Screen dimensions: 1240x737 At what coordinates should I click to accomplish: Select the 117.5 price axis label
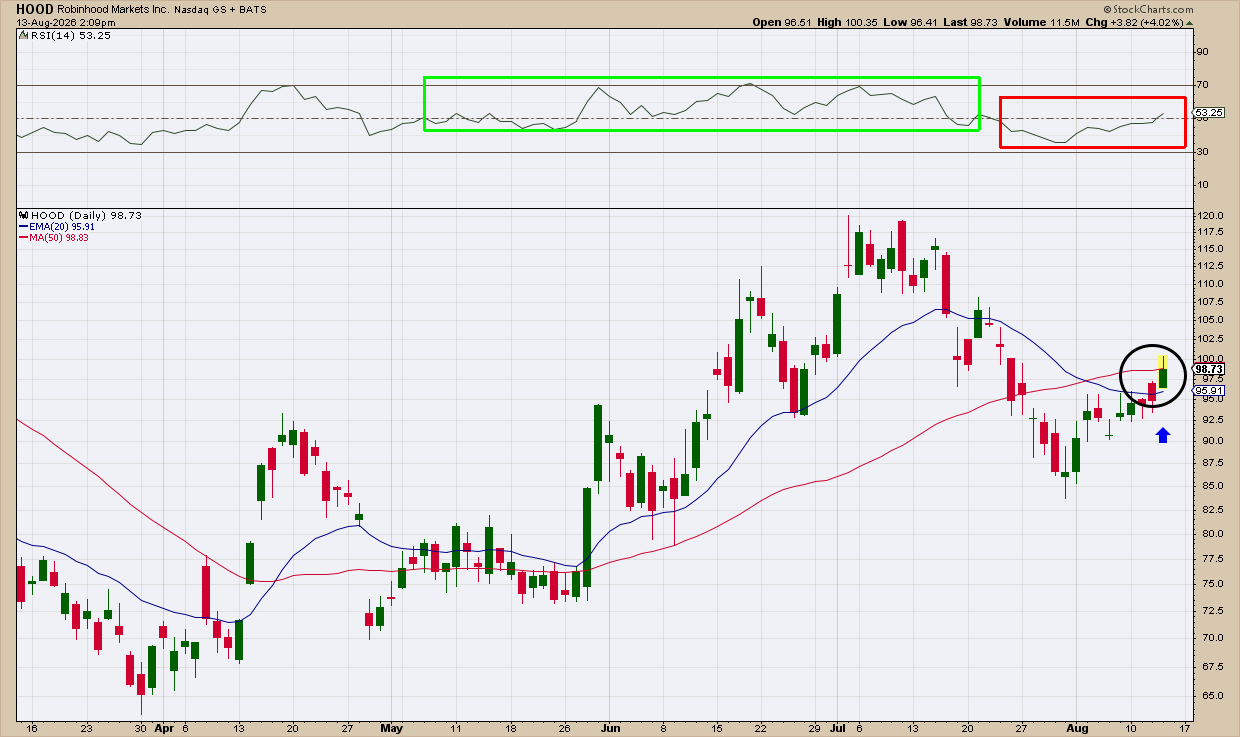pyautogui.click(x=1210, y=232)
